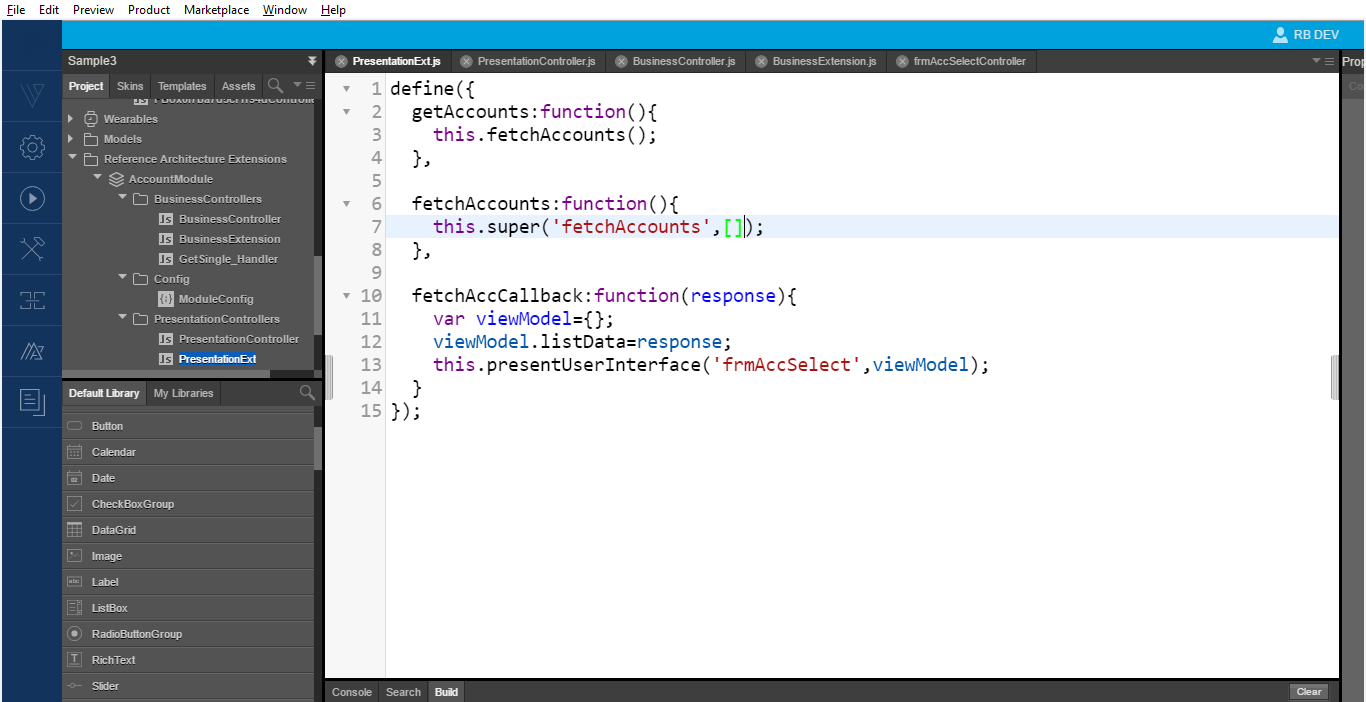Open the File menu

click(x=16, y=10)
